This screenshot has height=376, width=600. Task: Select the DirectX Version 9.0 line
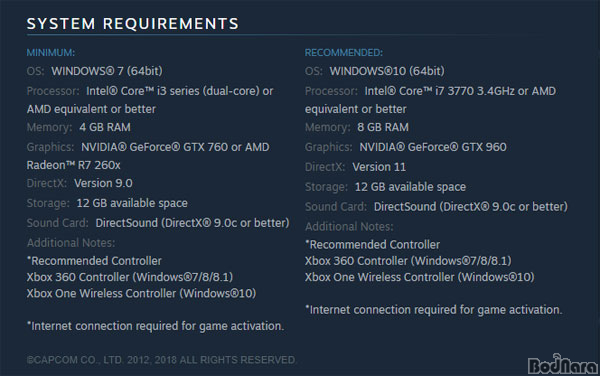(80, 183)
